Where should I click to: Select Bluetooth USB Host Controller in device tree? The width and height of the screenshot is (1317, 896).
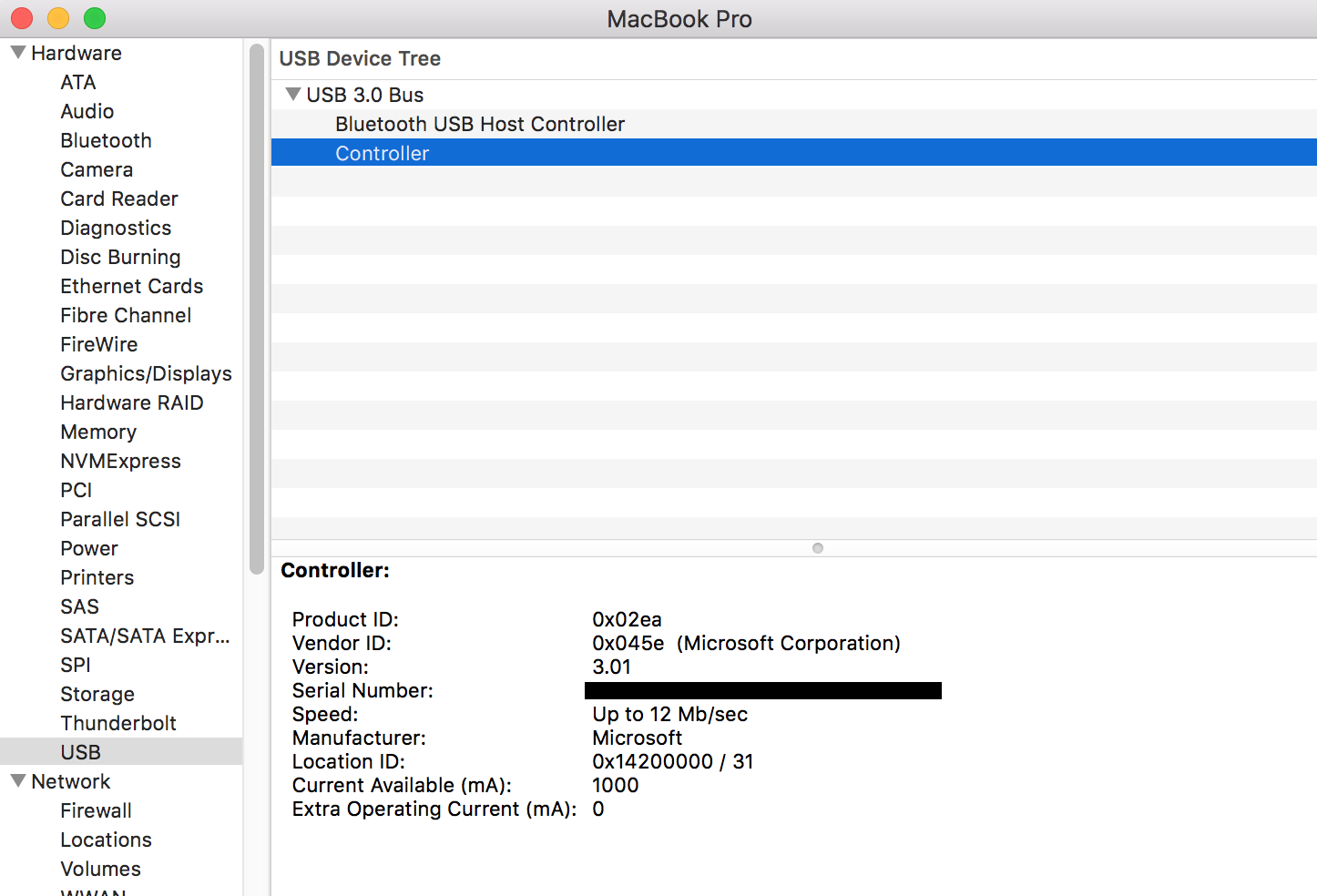click(x=479, y=124)
